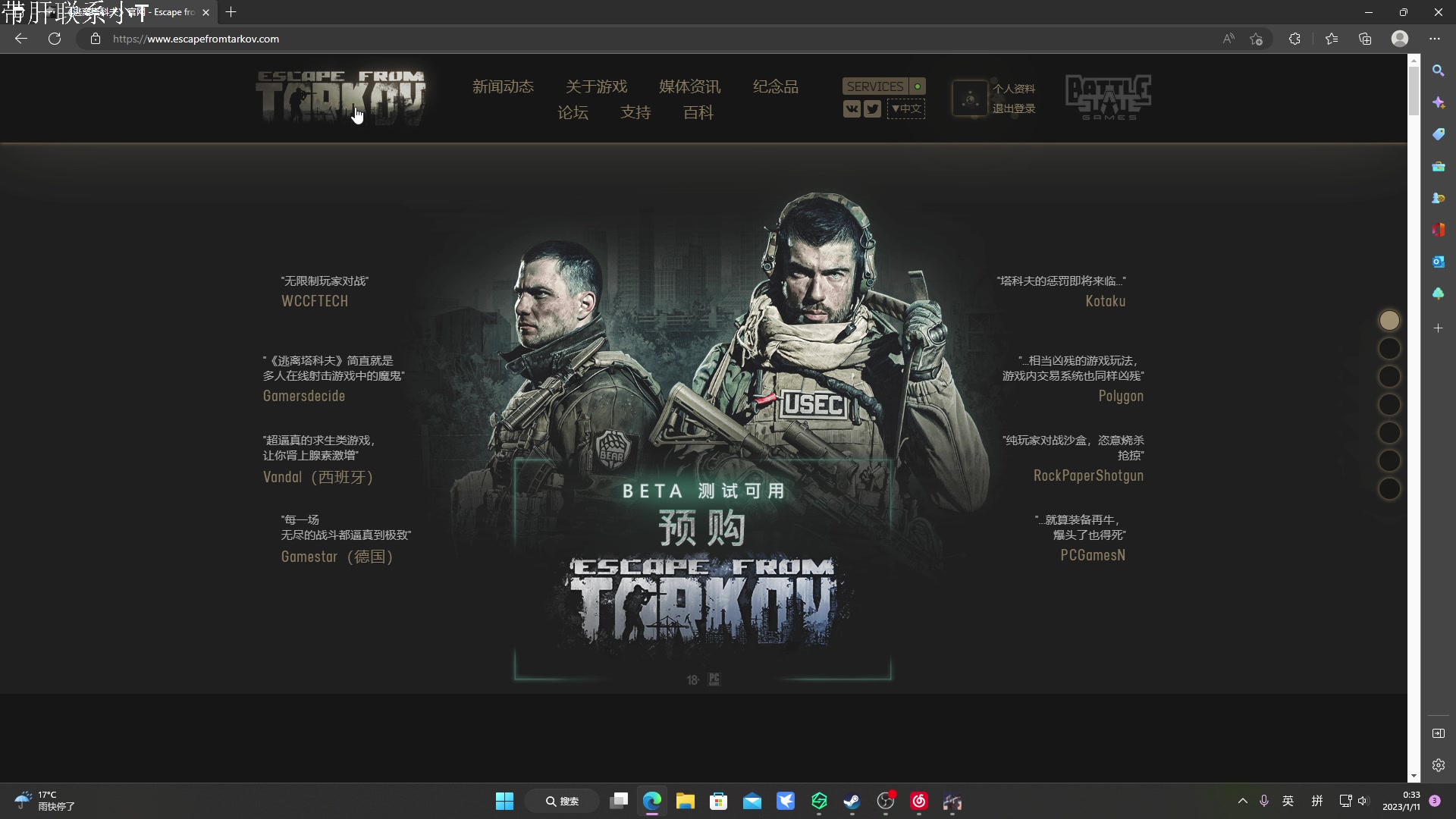Open a new browser tab
Viewport: 1456px width, 819px height.
(231, 12)
